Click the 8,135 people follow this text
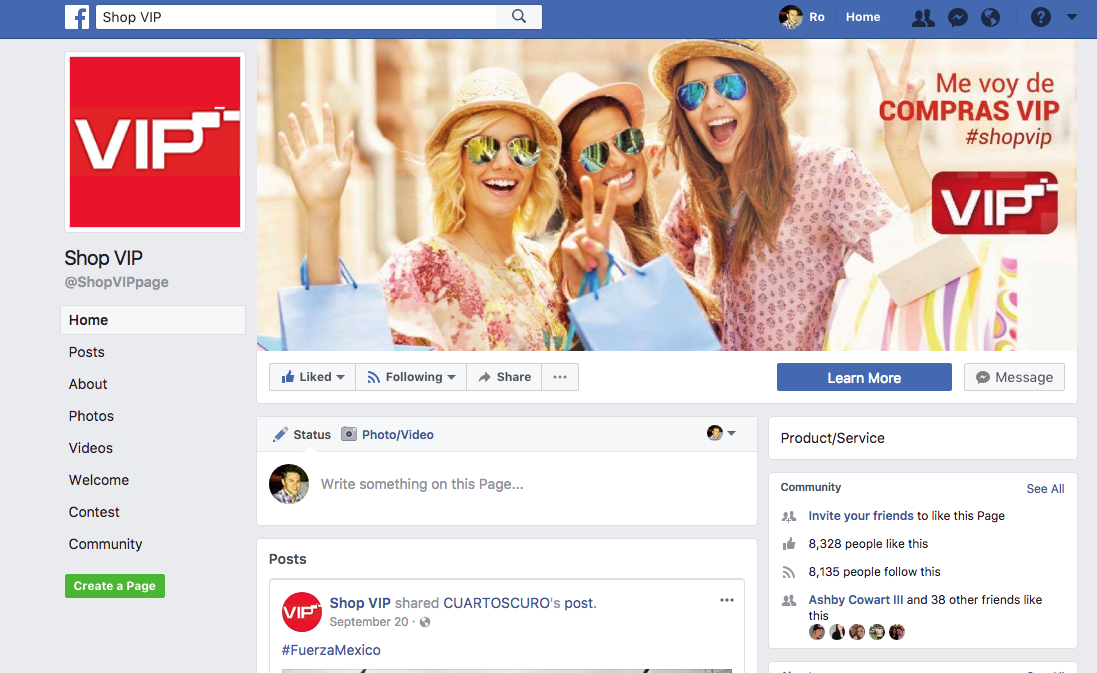This screenshot has height=673, width=1097. (875, 572)
